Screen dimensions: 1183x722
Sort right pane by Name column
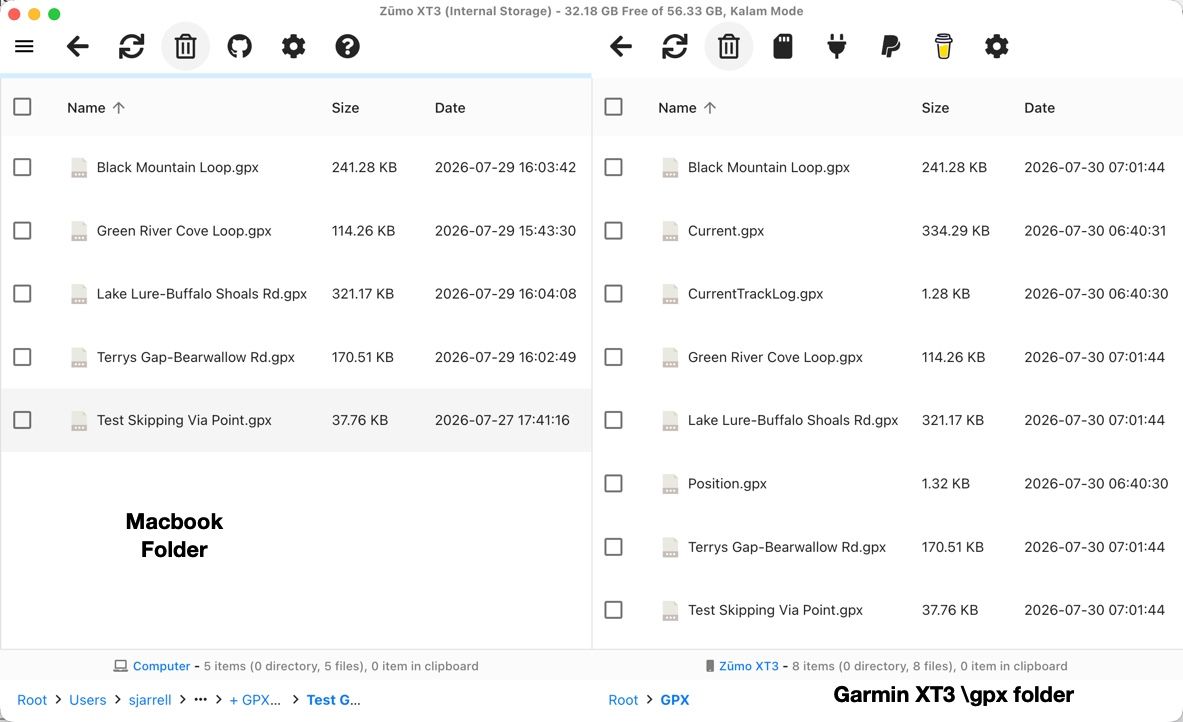(x=677, y=108)
